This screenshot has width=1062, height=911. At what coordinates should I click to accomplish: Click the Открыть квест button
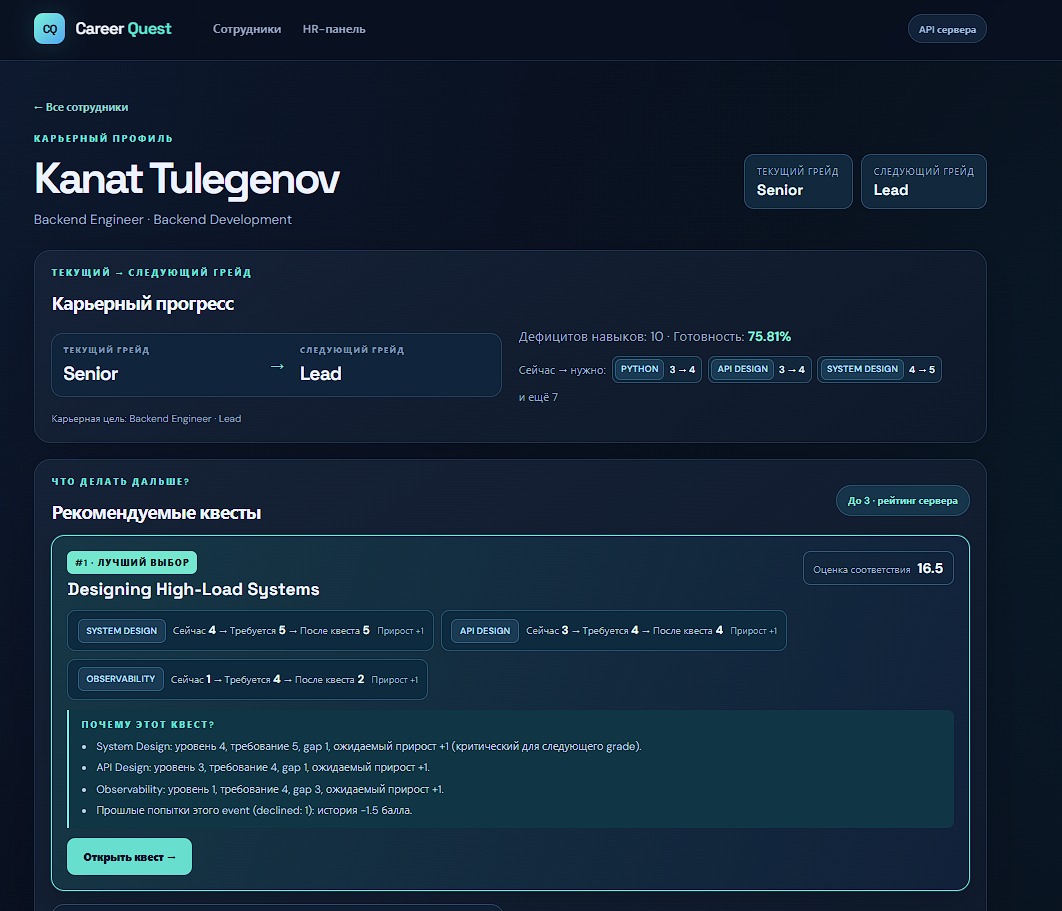point(129,857)
